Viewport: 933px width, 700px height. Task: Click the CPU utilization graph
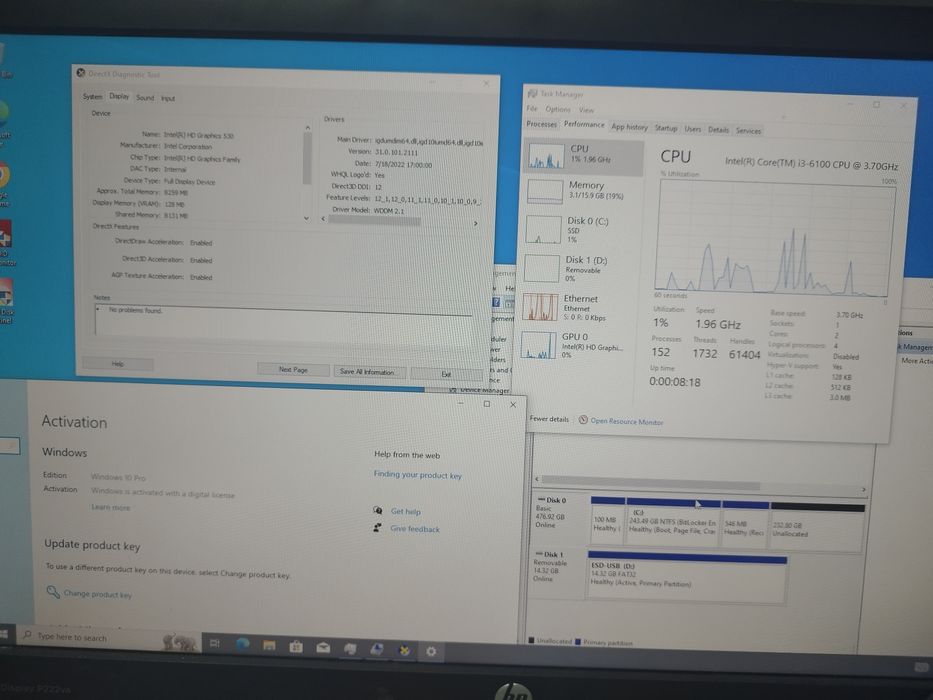coord(774,239)
